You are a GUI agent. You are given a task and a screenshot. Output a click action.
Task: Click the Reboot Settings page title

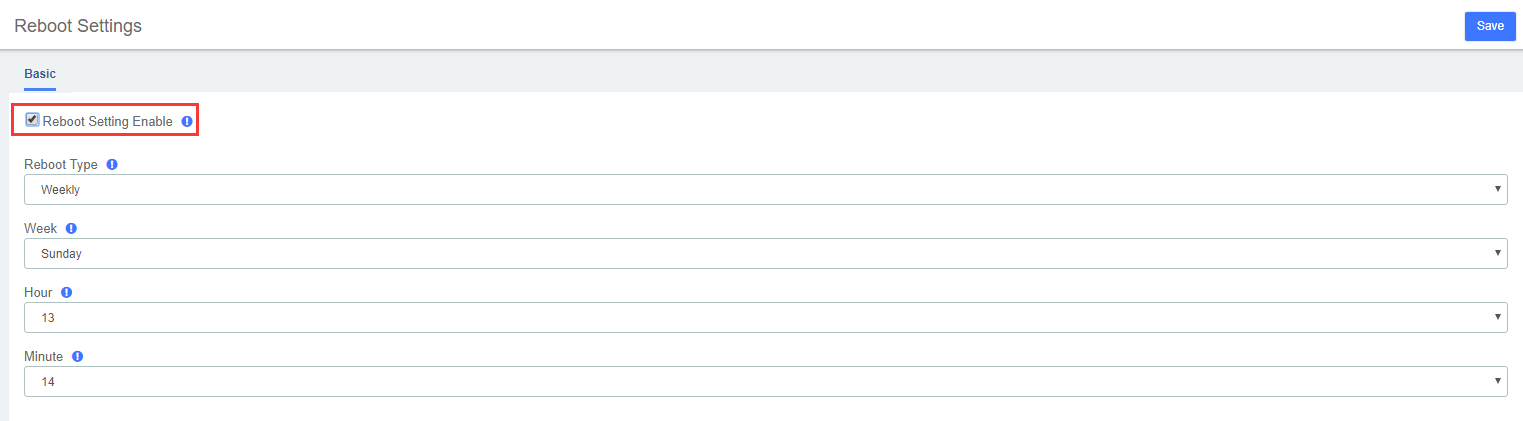78,26
